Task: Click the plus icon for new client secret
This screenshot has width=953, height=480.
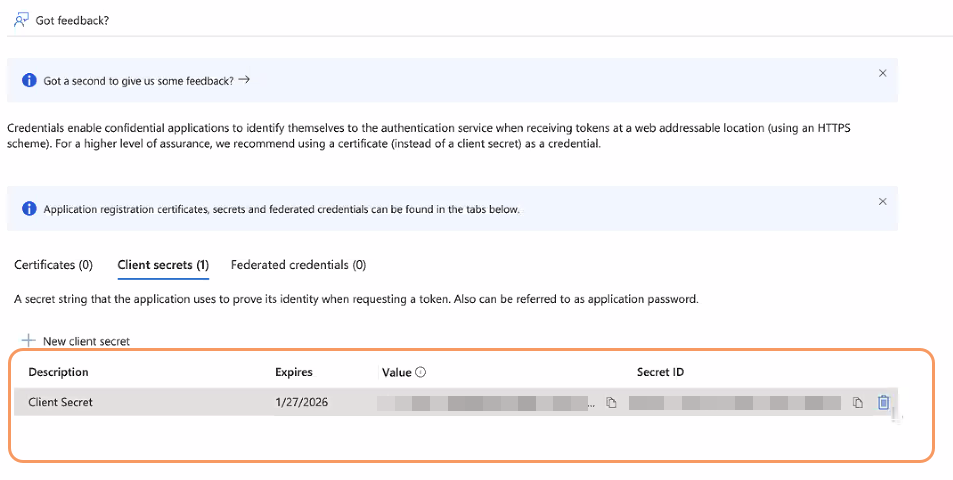Action: tap(28, 340)
